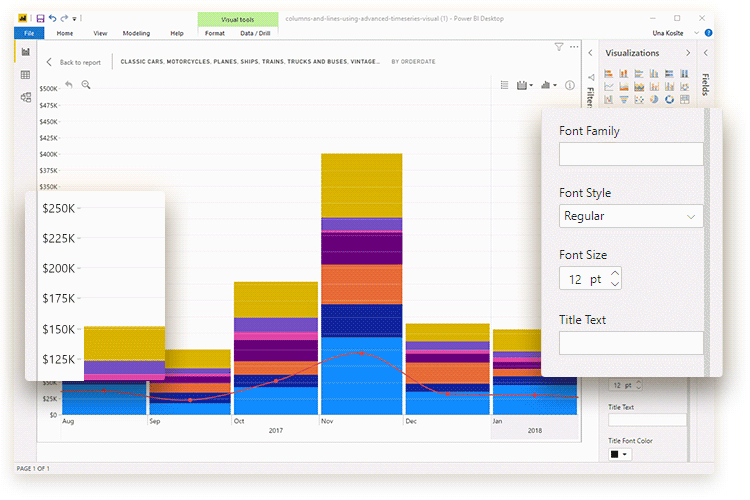The image size is (750, 500).
Task: Select the Ribbon chart visualization
Action: 685,86
